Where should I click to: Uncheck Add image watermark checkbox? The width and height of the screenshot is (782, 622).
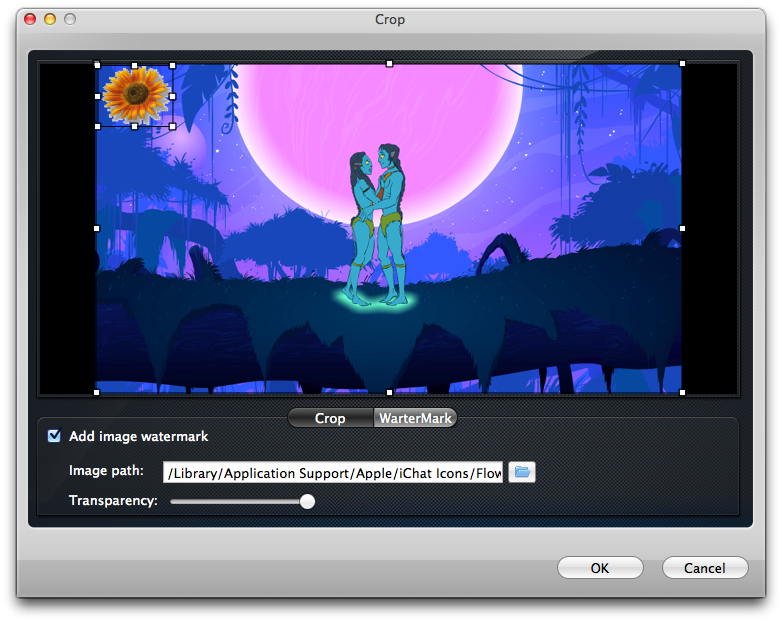[54, 436]
